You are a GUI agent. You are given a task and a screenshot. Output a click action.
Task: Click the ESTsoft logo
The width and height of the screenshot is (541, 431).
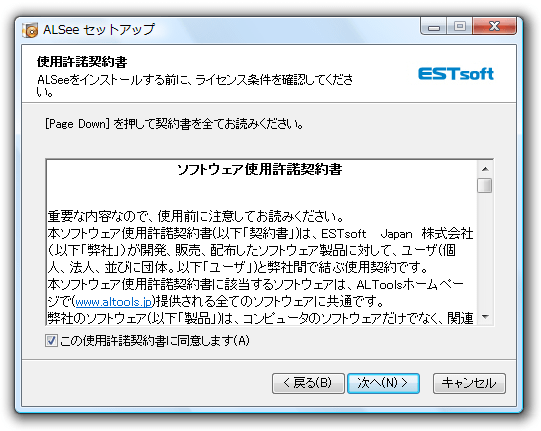[x=456, y=74]
